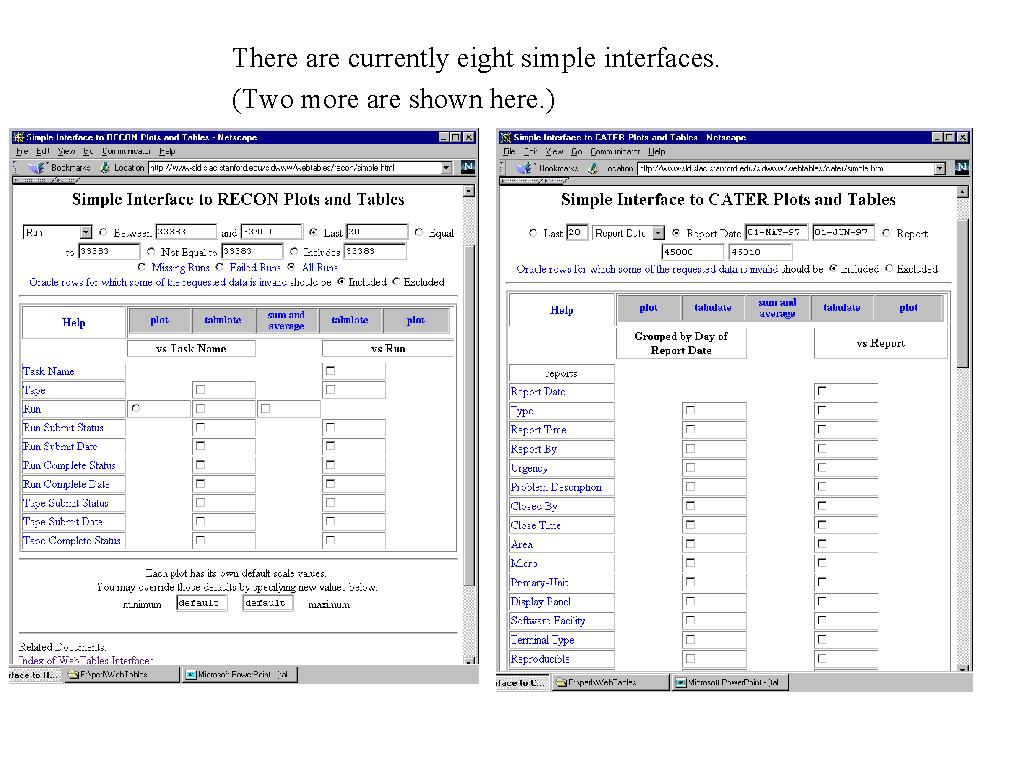The height and width of the screenshot is (768, 1024).
Task: Click the CATER window title bar Netscape icon
Action: [506, 137]
